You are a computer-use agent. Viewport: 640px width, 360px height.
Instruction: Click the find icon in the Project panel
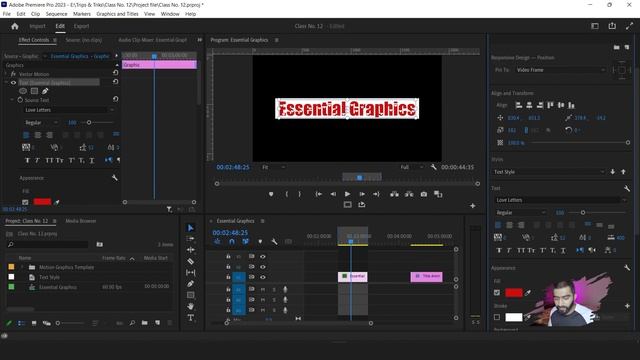point(132,323)
